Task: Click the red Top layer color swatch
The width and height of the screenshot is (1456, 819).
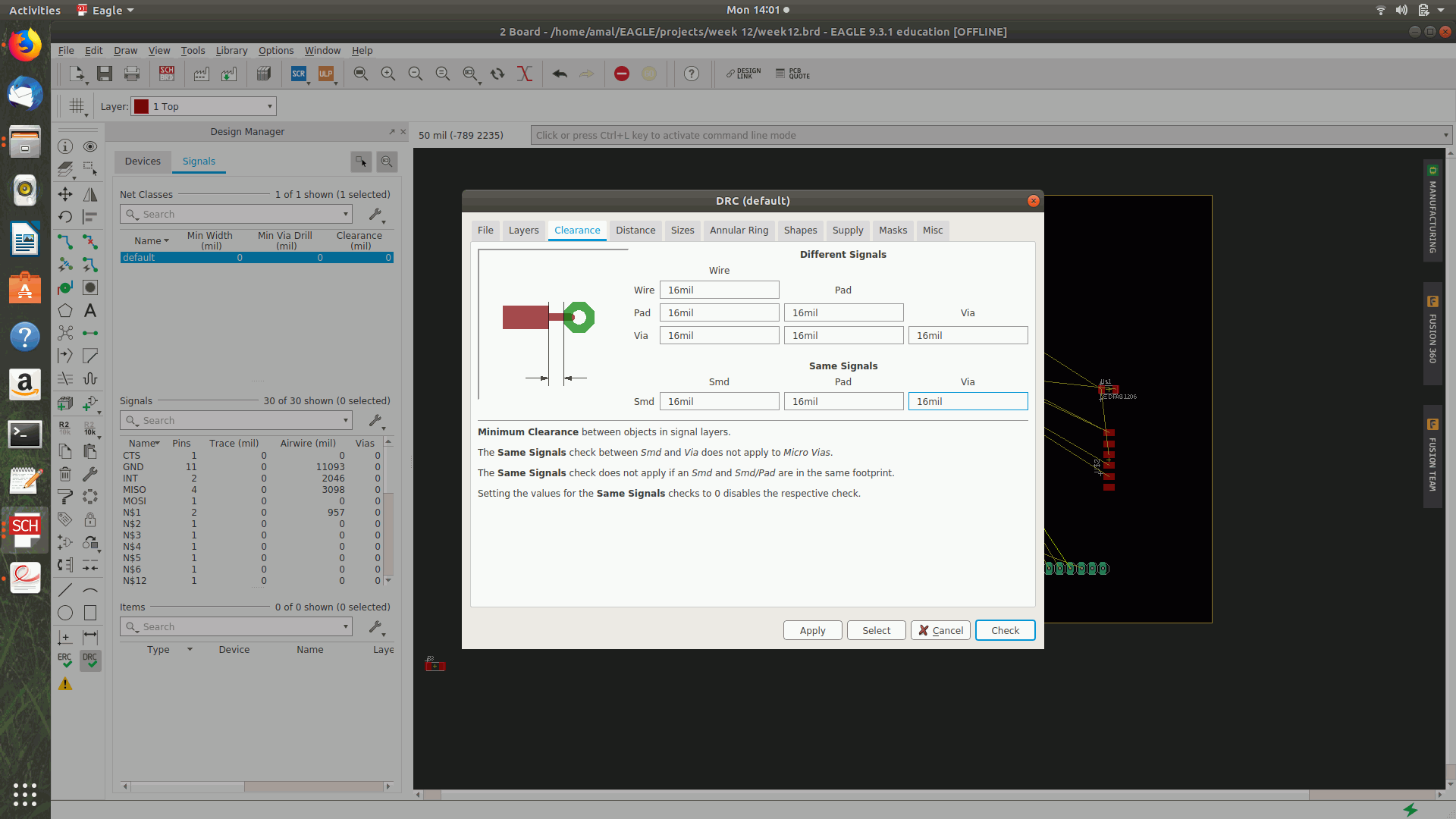Action: (x=141, y=106)
